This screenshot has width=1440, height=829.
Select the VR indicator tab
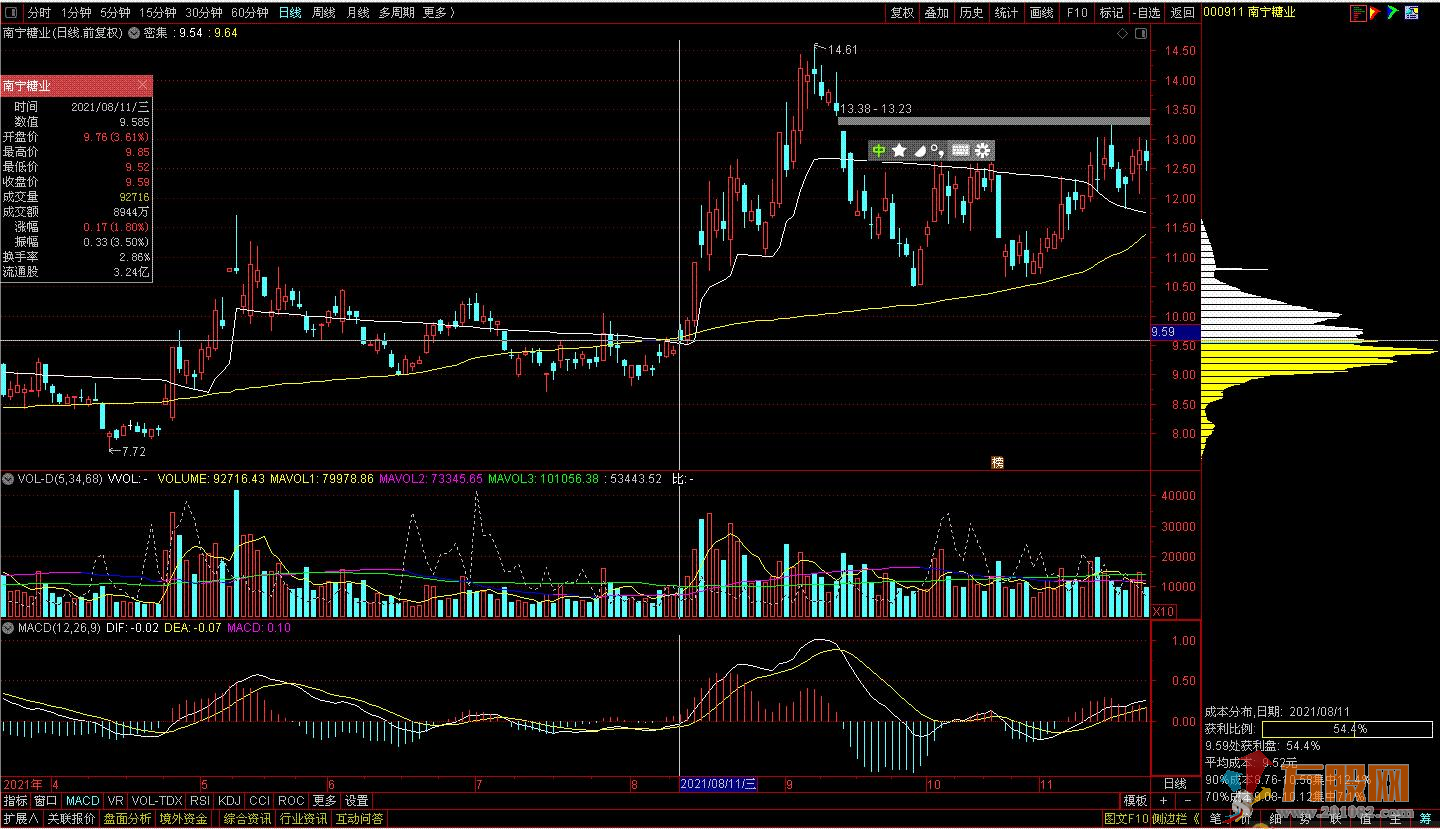tap(116, 801)
